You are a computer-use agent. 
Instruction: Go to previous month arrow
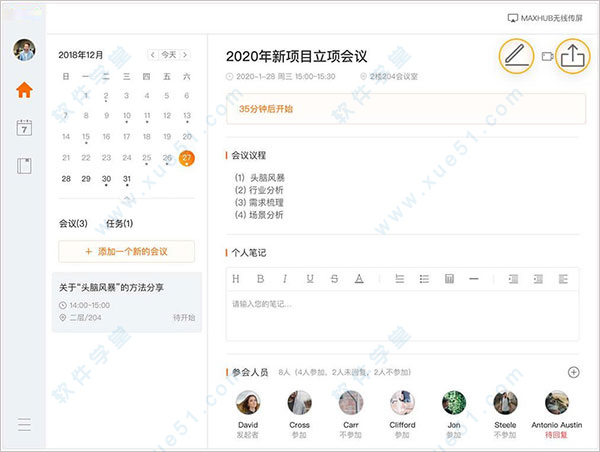pos(153,55)
